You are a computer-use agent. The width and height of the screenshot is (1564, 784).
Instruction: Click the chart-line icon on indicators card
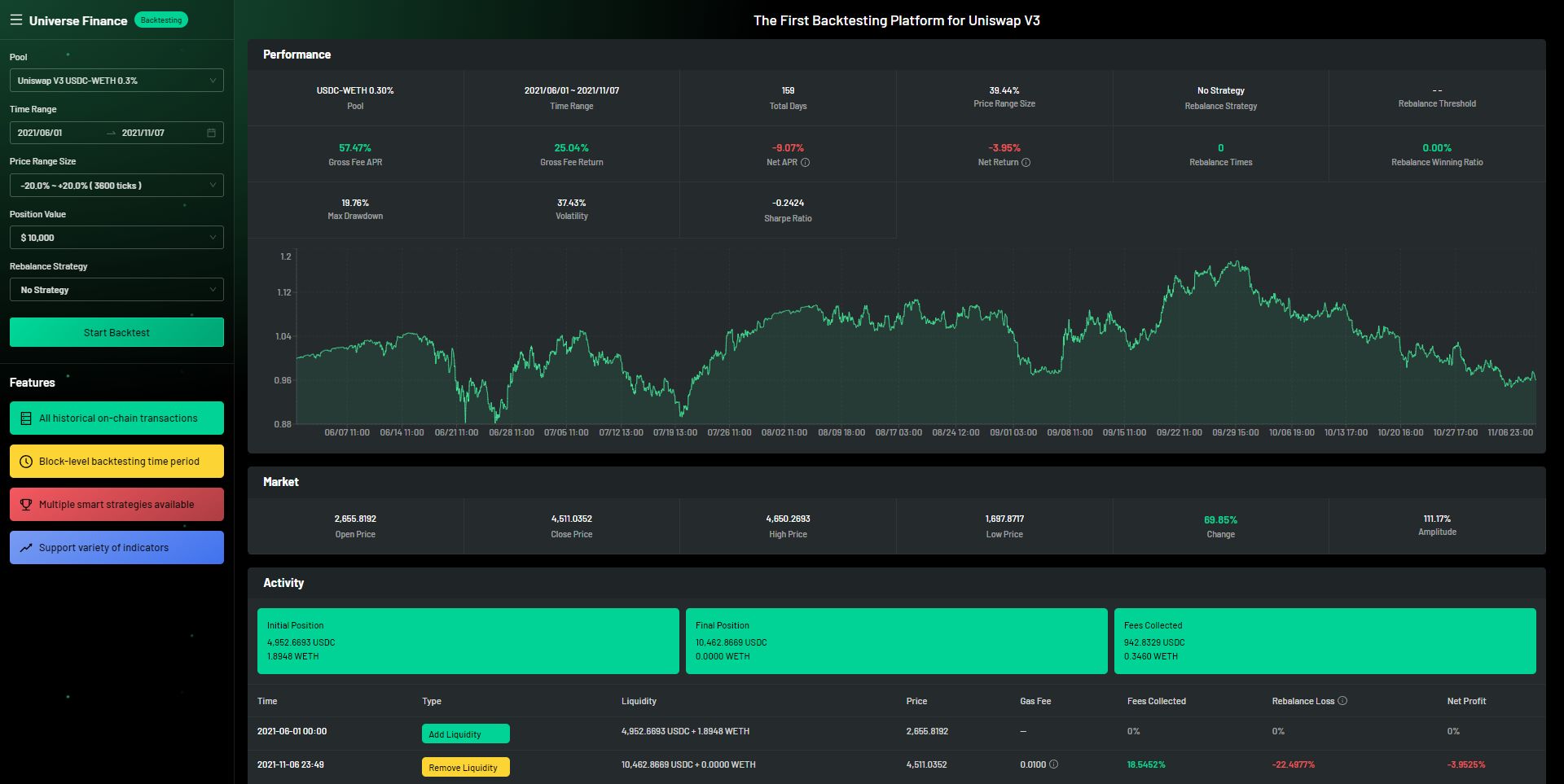click(26, 548)
